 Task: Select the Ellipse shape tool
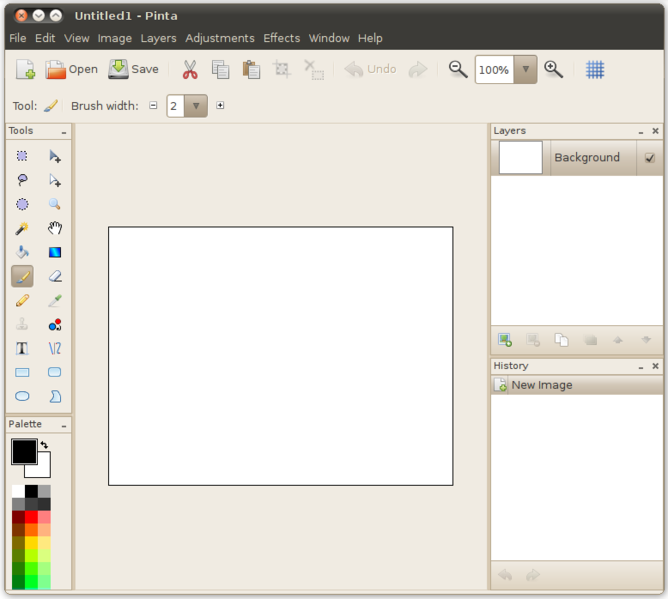[22, 396]
